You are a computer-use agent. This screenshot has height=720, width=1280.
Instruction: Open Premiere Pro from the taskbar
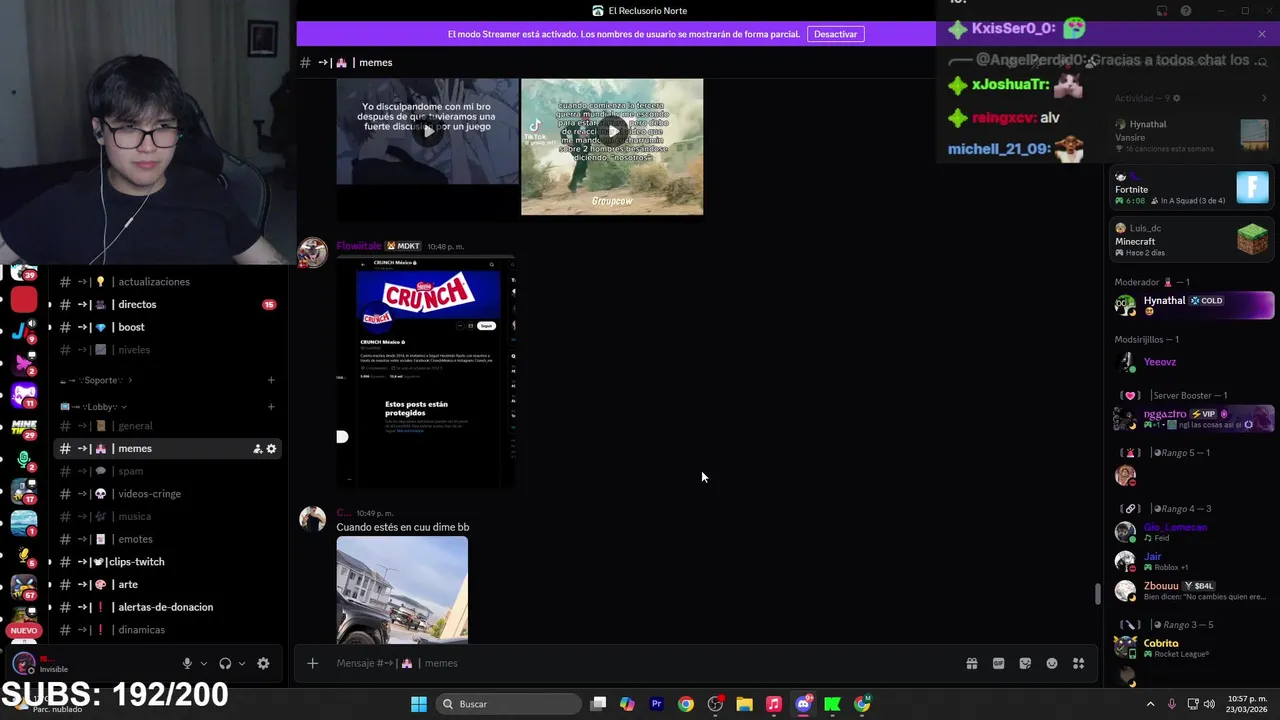pos(656,704)
